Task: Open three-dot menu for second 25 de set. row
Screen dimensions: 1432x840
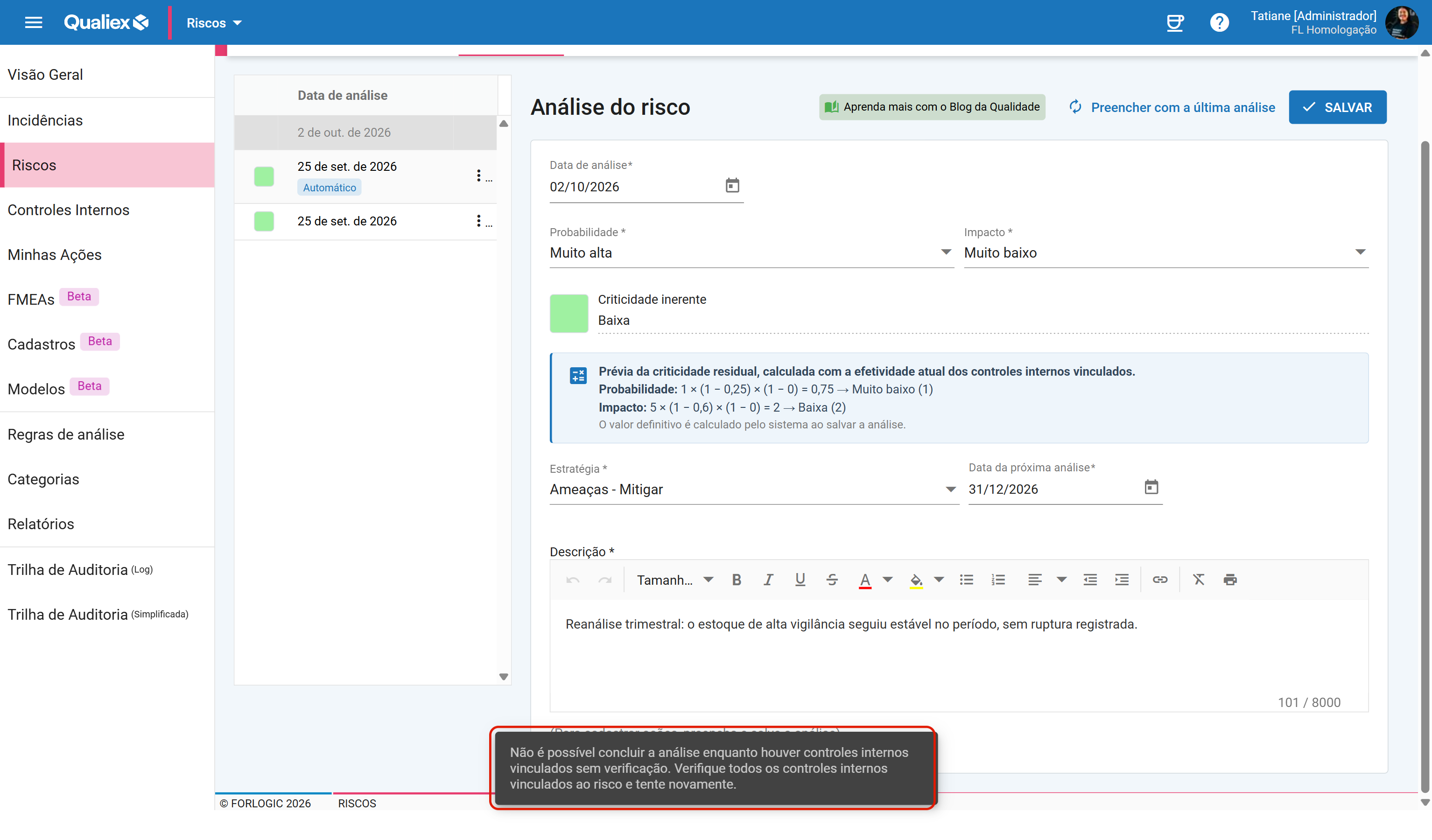Action: (x=478, y=221)
